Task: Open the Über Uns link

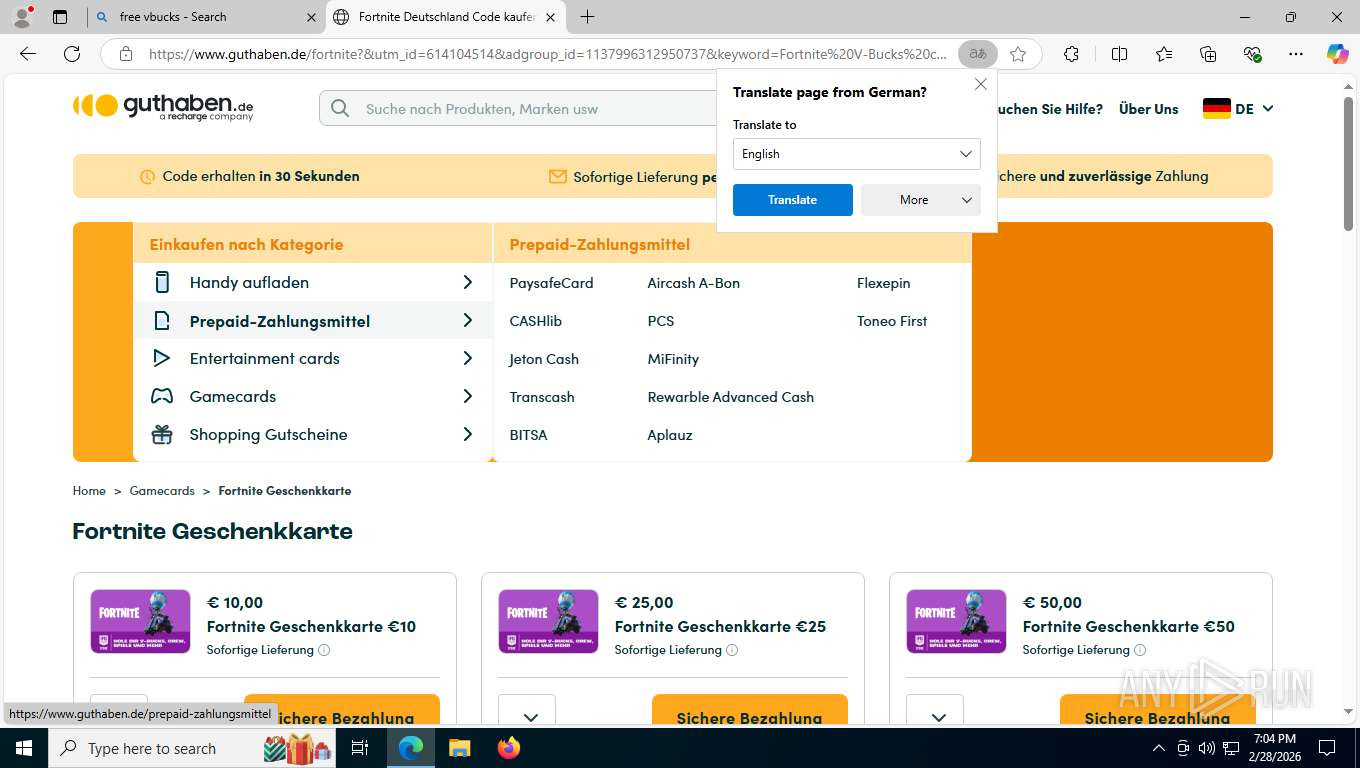Action: coord(1149,109)
